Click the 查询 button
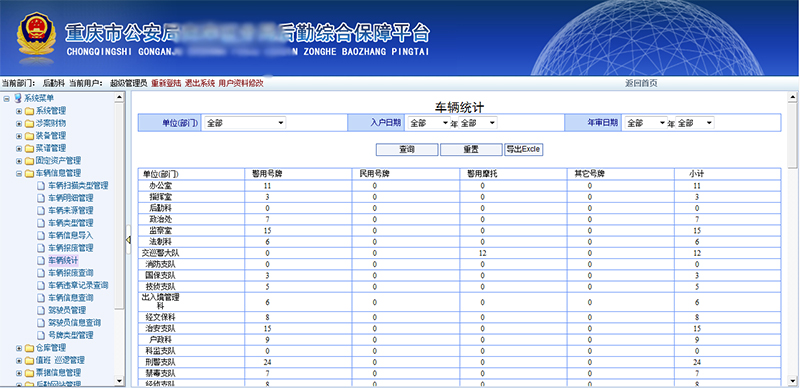 point(407,150)
